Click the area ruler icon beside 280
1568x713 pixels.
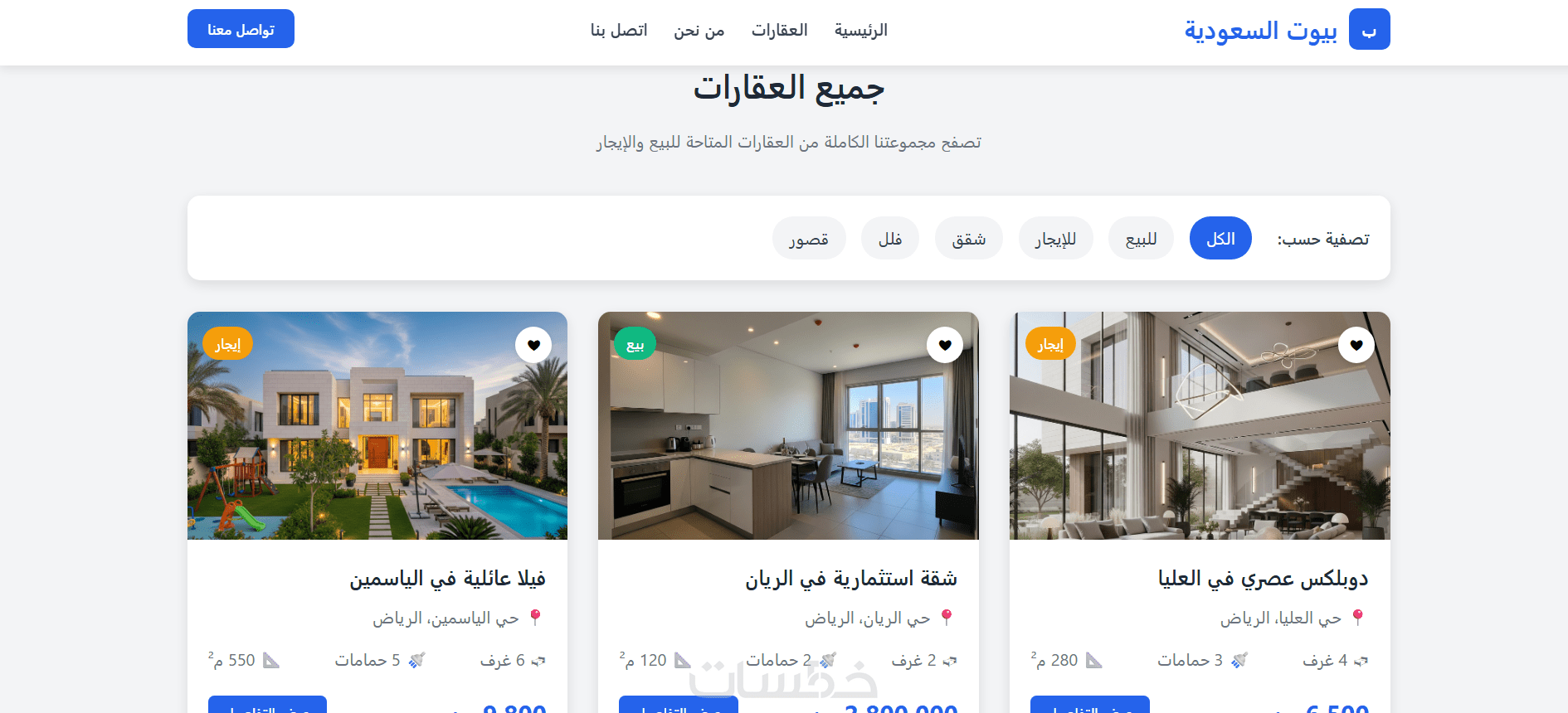[1094, 660]
